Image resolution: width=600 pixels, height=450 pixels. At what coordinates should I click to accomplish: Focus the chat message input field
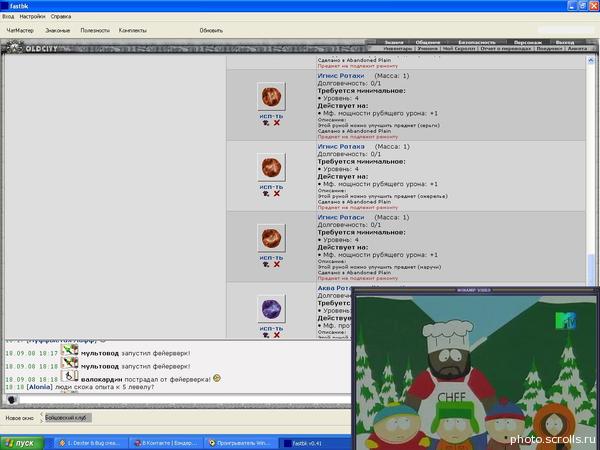tap(184, 400)
